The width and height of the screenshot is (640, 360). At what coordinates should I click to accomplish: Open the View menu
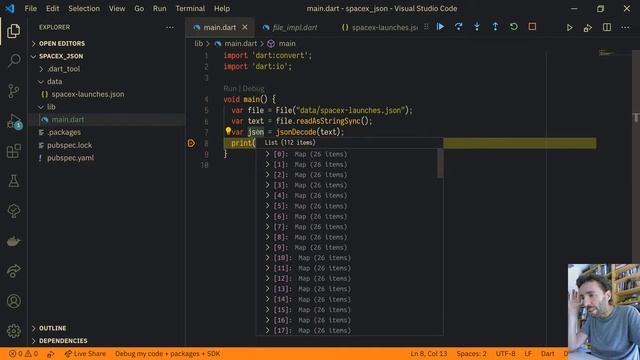tap(117, 9)
